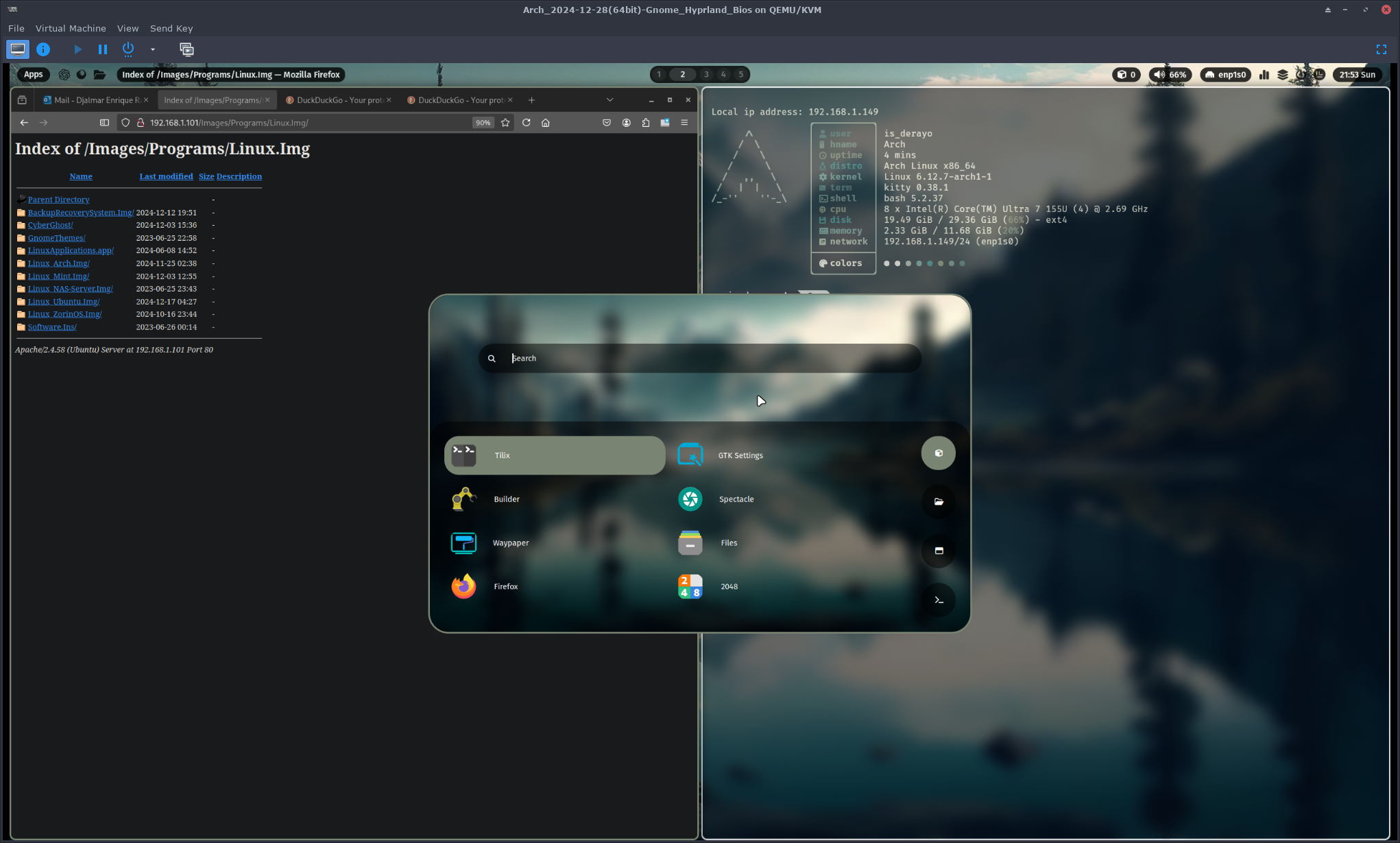1400x843 pixels.
Task: Toggle the VM fullscreen view
Action: pyautogui.click(x=1381, y=49)
